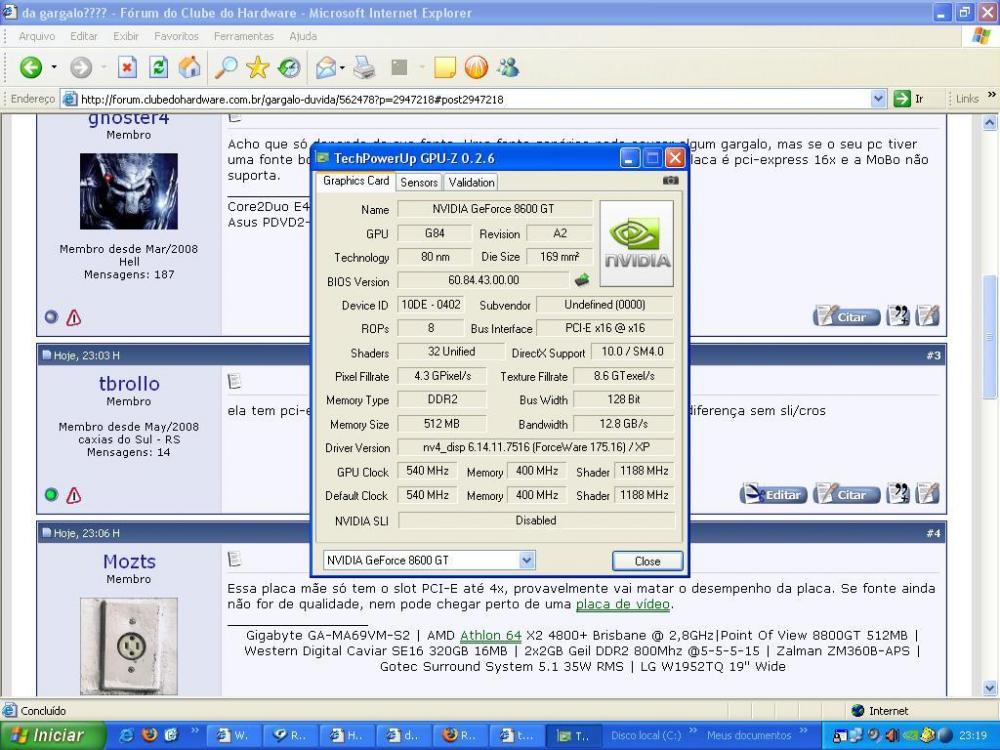Expand the address bar URL dropdown

(x=878, y=99)
